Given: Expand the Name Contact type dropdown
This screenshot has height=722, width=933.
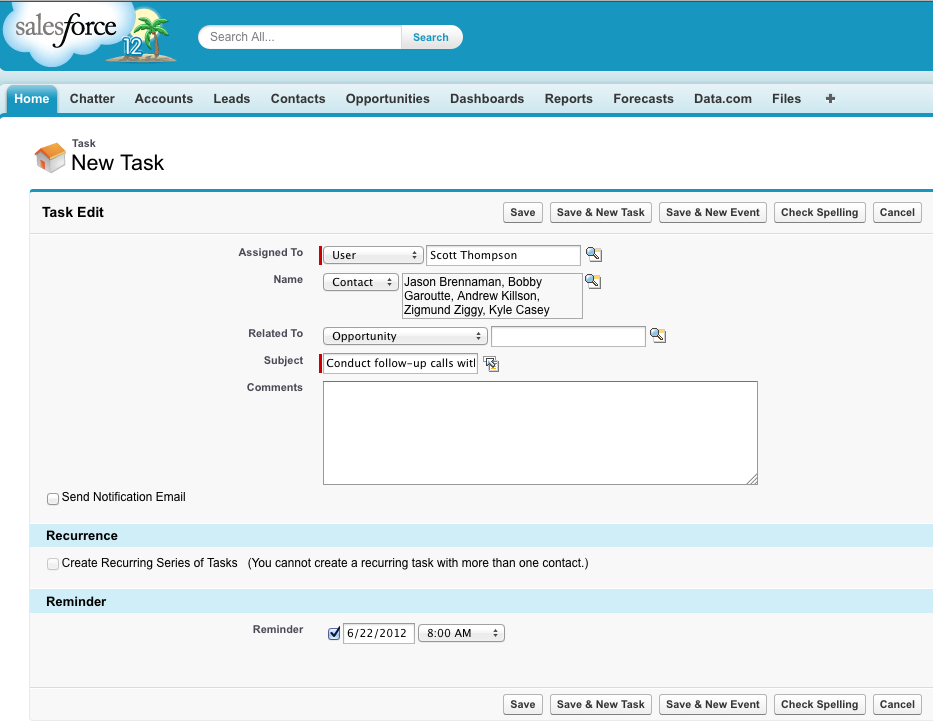Looking at the screenshot, I should click(x=360, y=282).
